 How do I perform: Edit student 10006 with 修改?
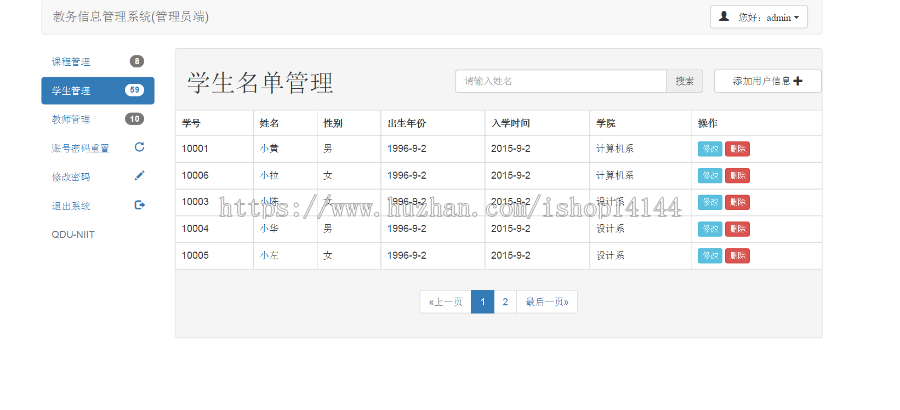[710, 176]
